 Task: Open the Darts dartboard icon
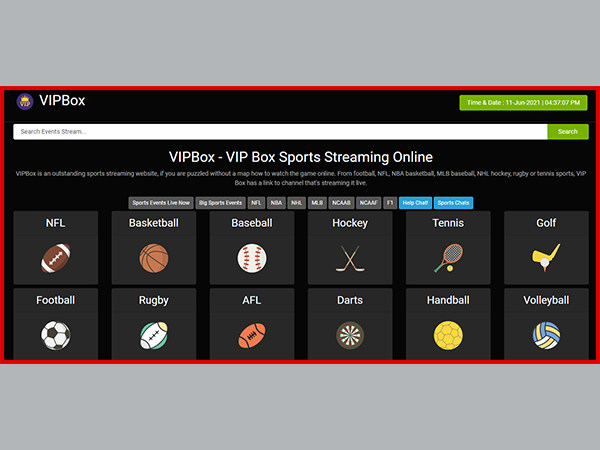coord(350,336)
